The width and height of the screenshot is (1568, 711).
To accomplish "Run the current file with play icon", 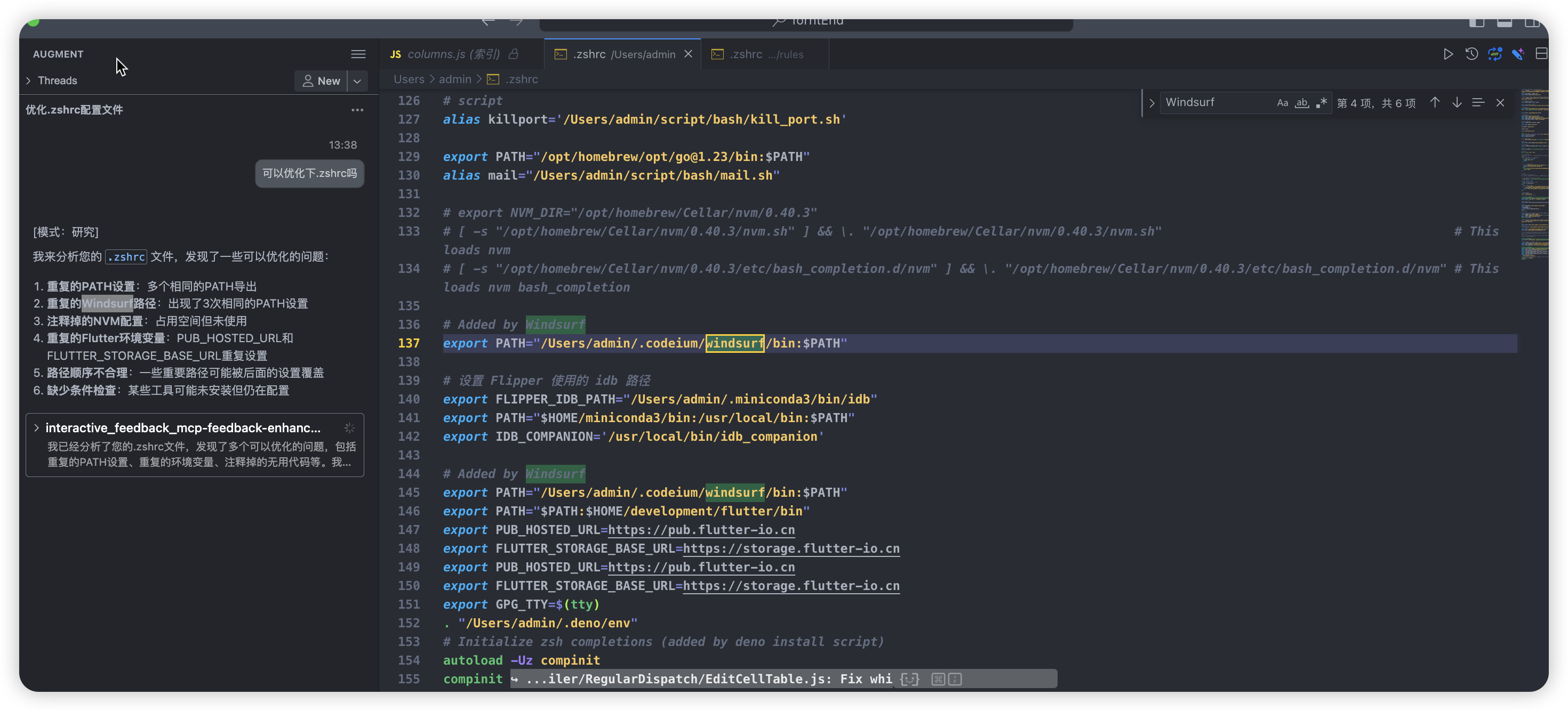I will [x=1448, y=54].
